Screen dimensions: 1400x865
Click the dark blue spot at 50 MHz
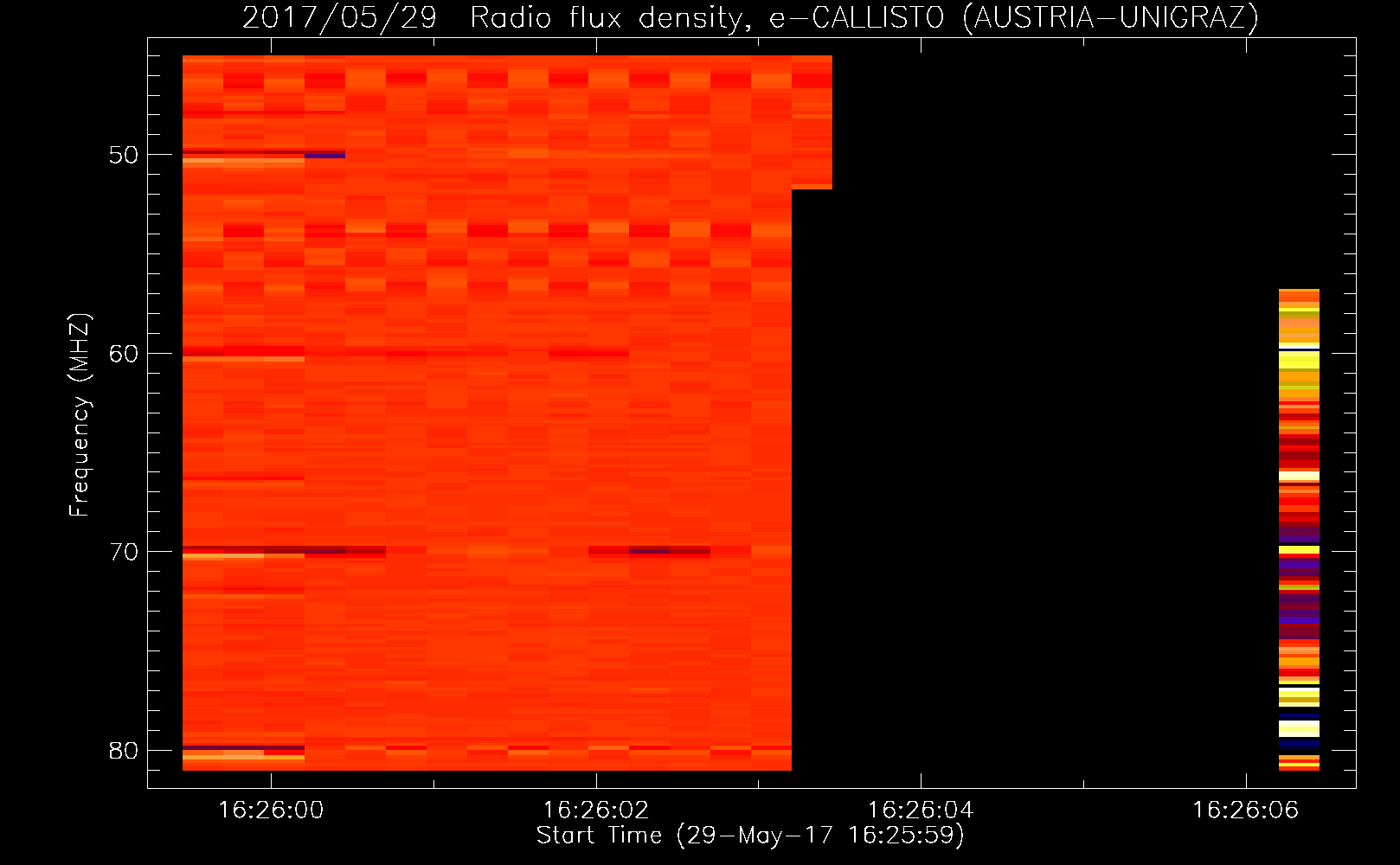pos(324,155)
